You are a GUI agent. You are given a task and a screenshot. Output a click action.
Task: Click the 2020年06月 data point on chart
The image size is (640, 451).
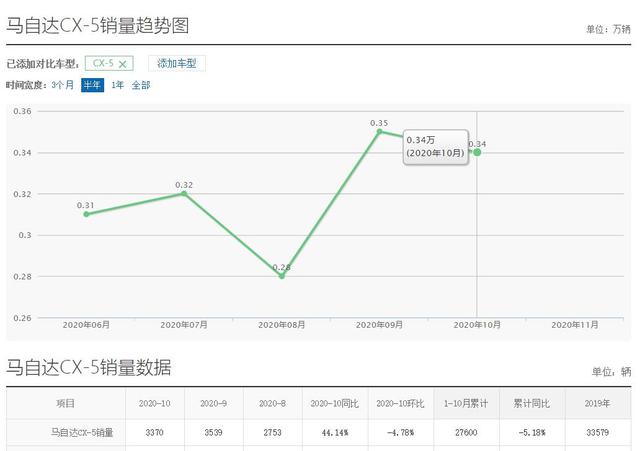click(86, 214)
